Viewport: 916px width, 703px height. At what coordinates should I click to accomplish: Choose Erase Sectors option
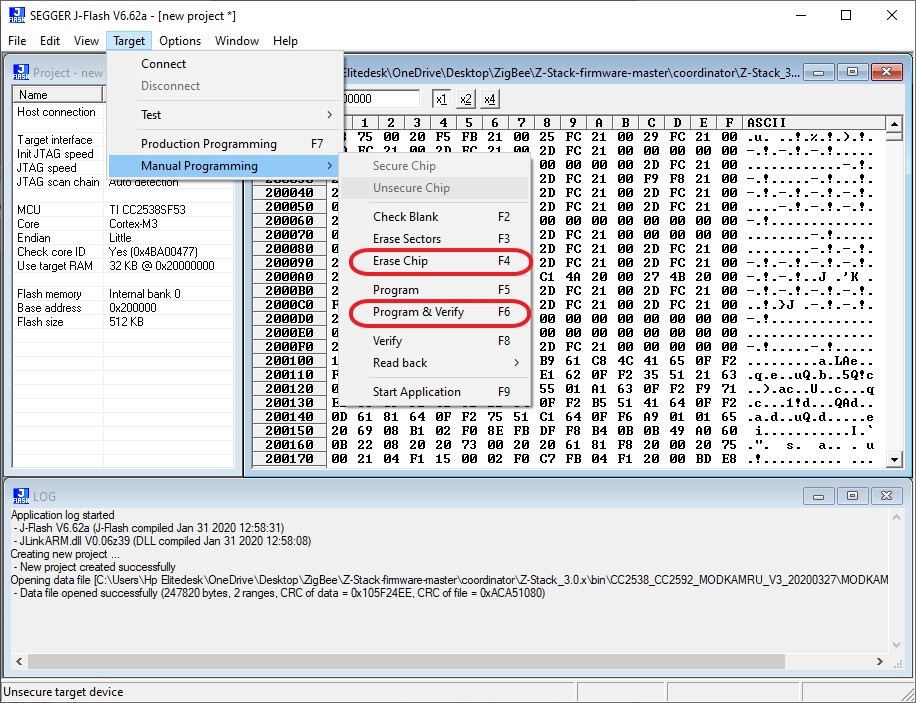click(x=435, y=239)
